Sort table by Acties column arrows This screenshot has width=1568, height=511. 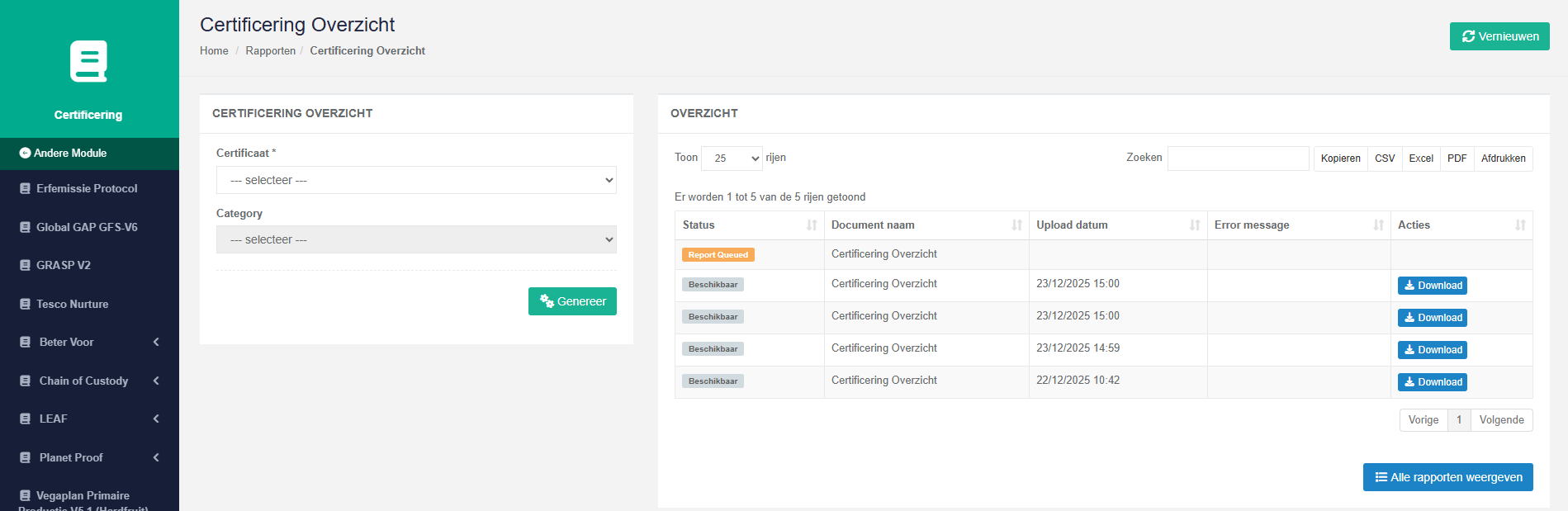(x=1520, y=225)
